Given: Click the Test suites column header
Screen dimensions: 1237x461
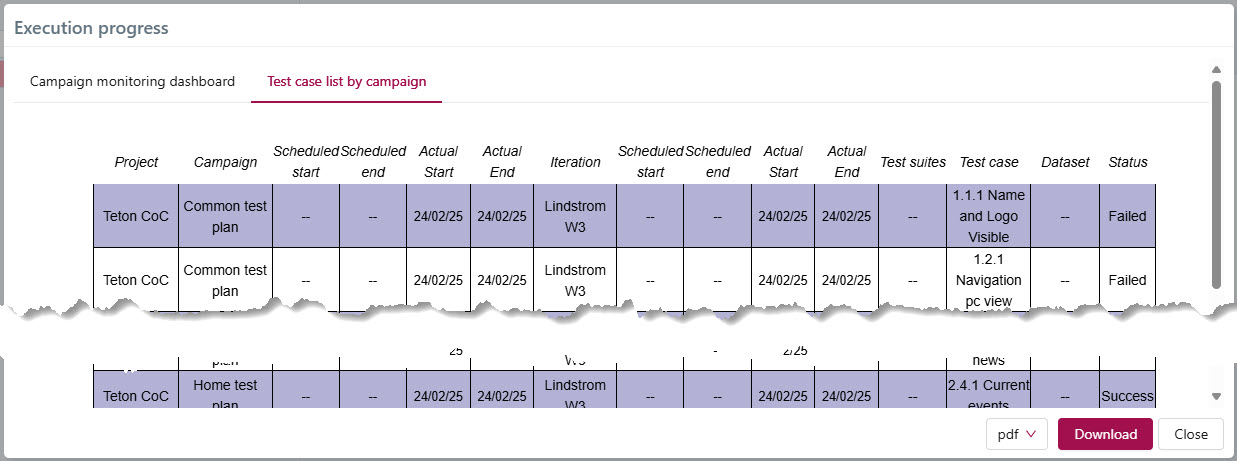Looking at the screenshot, I should point(912,162).
